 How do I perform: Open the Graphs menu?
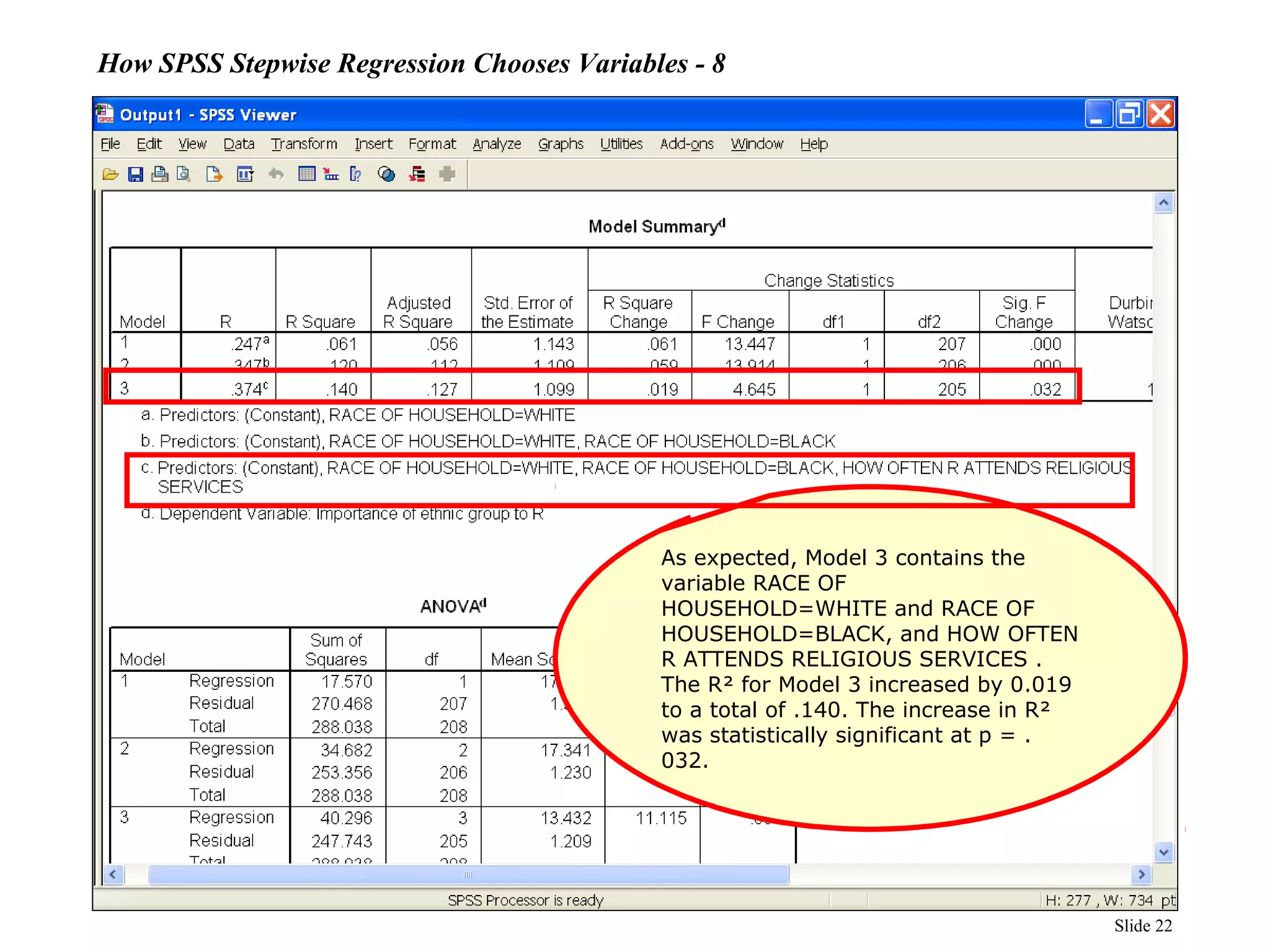point(561,144)
